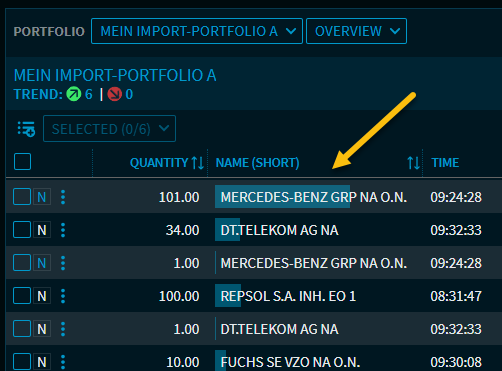Click N icon in DT.Telekom 34.00 row
Screen dimensions: 502x371
pyautogui.click(x=42, y=230)
